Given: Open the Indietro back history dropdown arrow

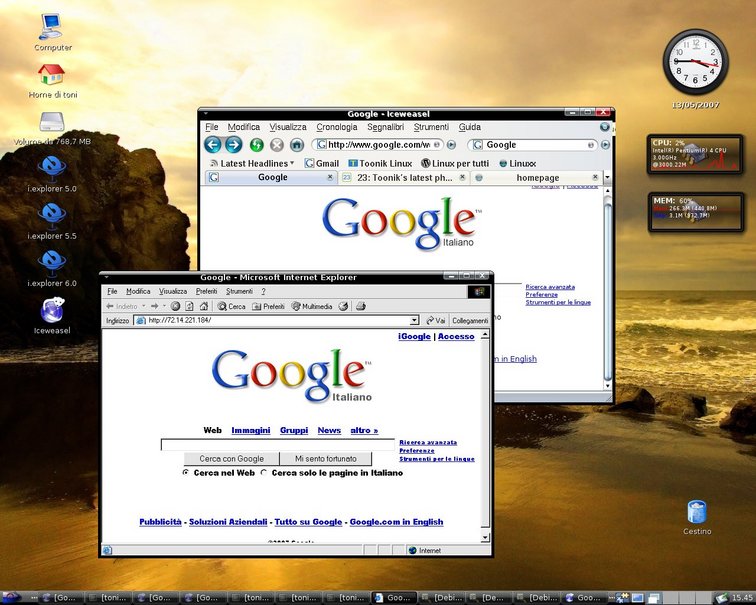Looking at the screenshot, I should (143, 306).
